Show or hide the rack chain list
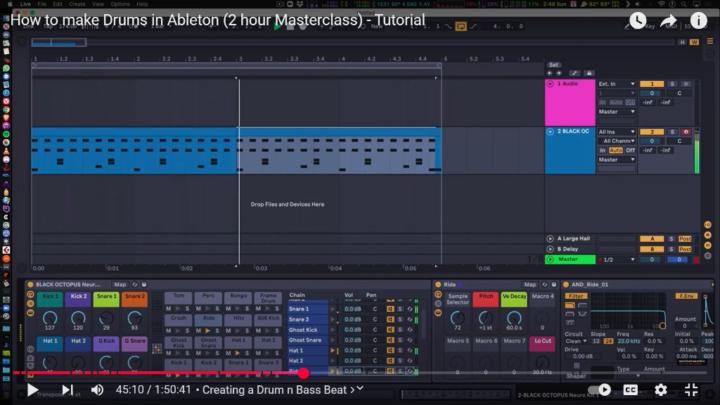 coord(30,304)
